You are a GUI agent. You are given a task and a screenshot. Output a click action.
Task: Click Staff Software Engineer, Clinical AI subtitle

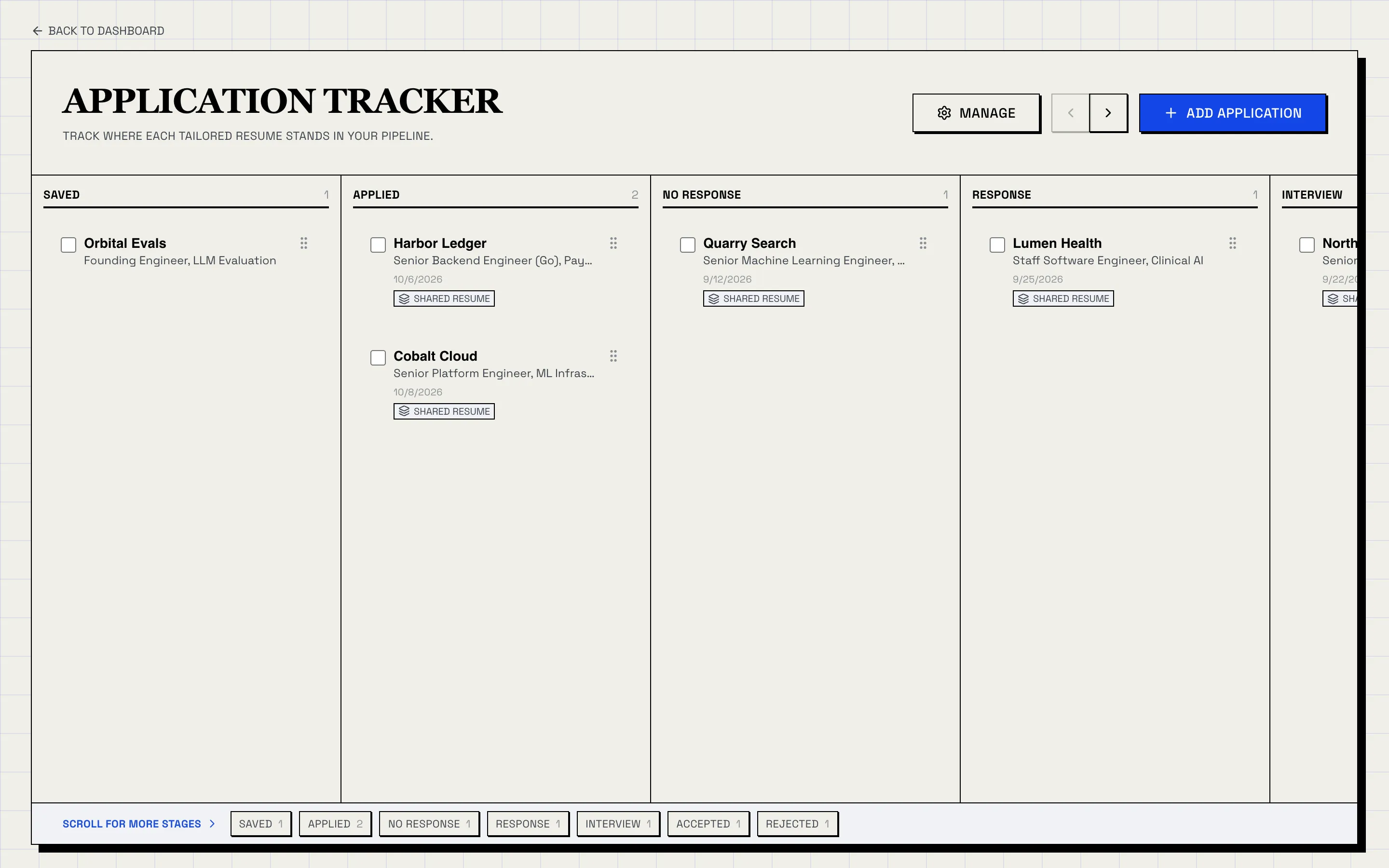tap(1108, 260)
